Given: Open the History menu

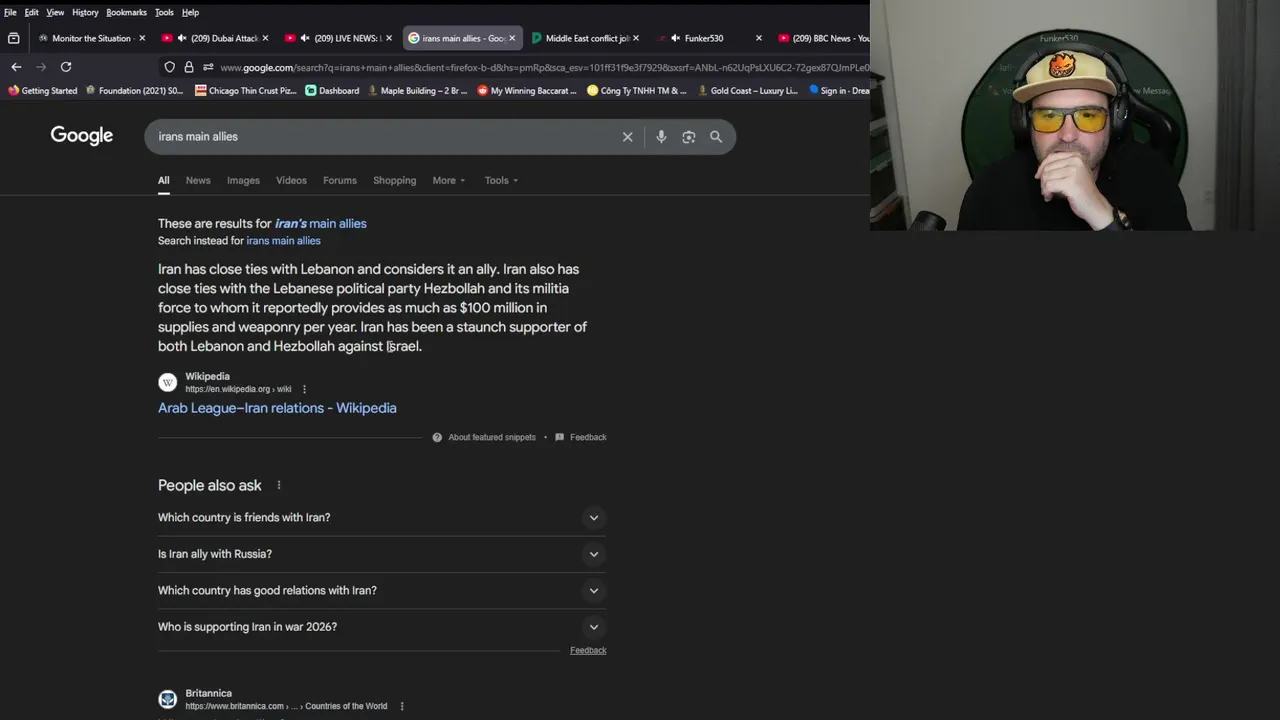Looking at the screenshot, I should pyautogui.click(x=85, y=12).
